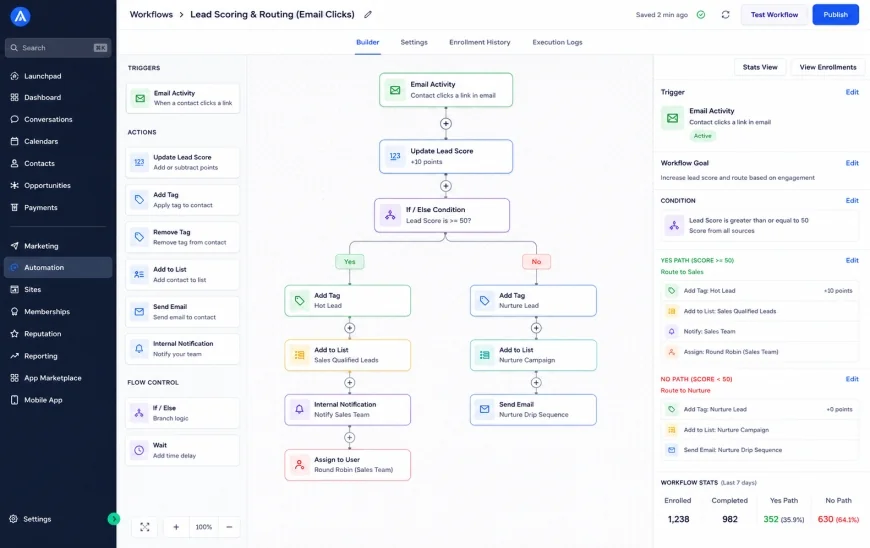Screen dimensions: 870x548
Task: Click the Test Workflow button
Action: coord(774,14)
